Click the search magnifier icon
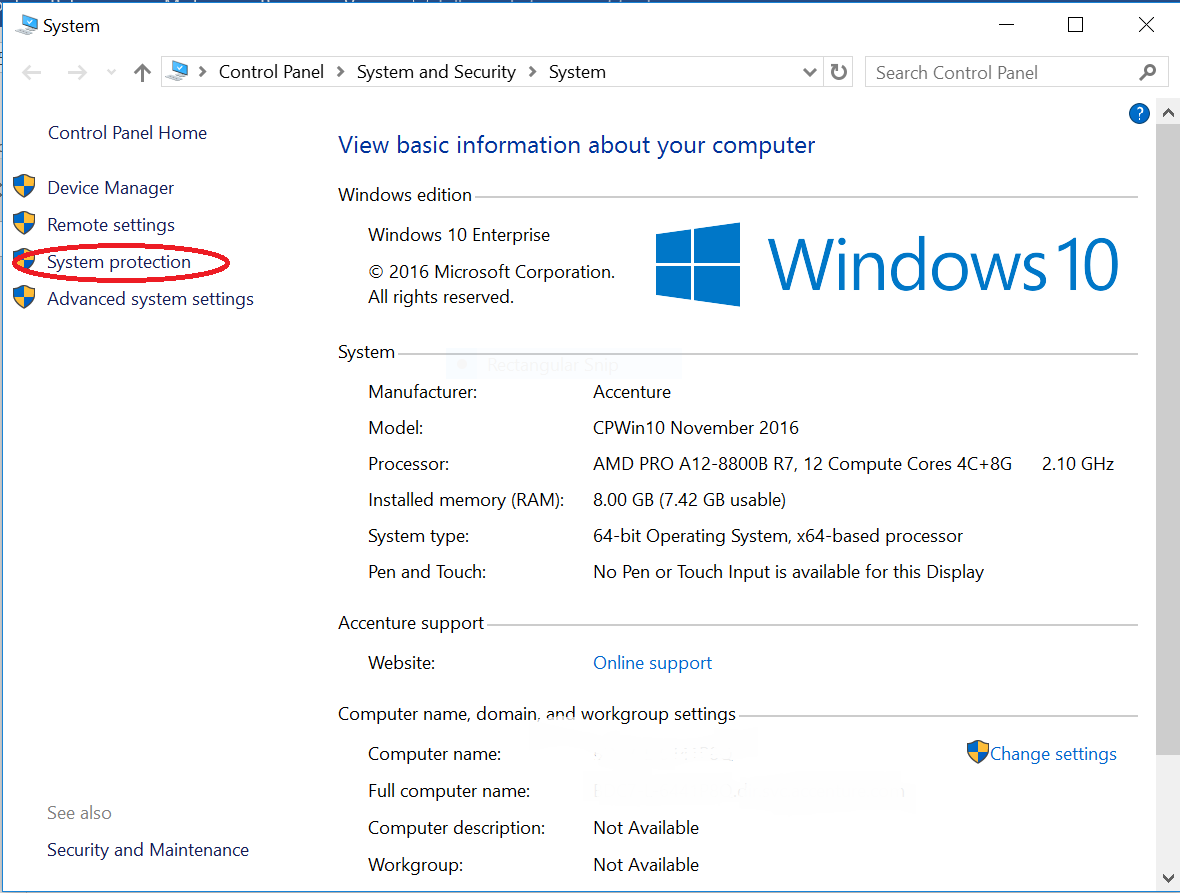The height and width of the screenshot is (893, 1180). (x=1147, y=72)
